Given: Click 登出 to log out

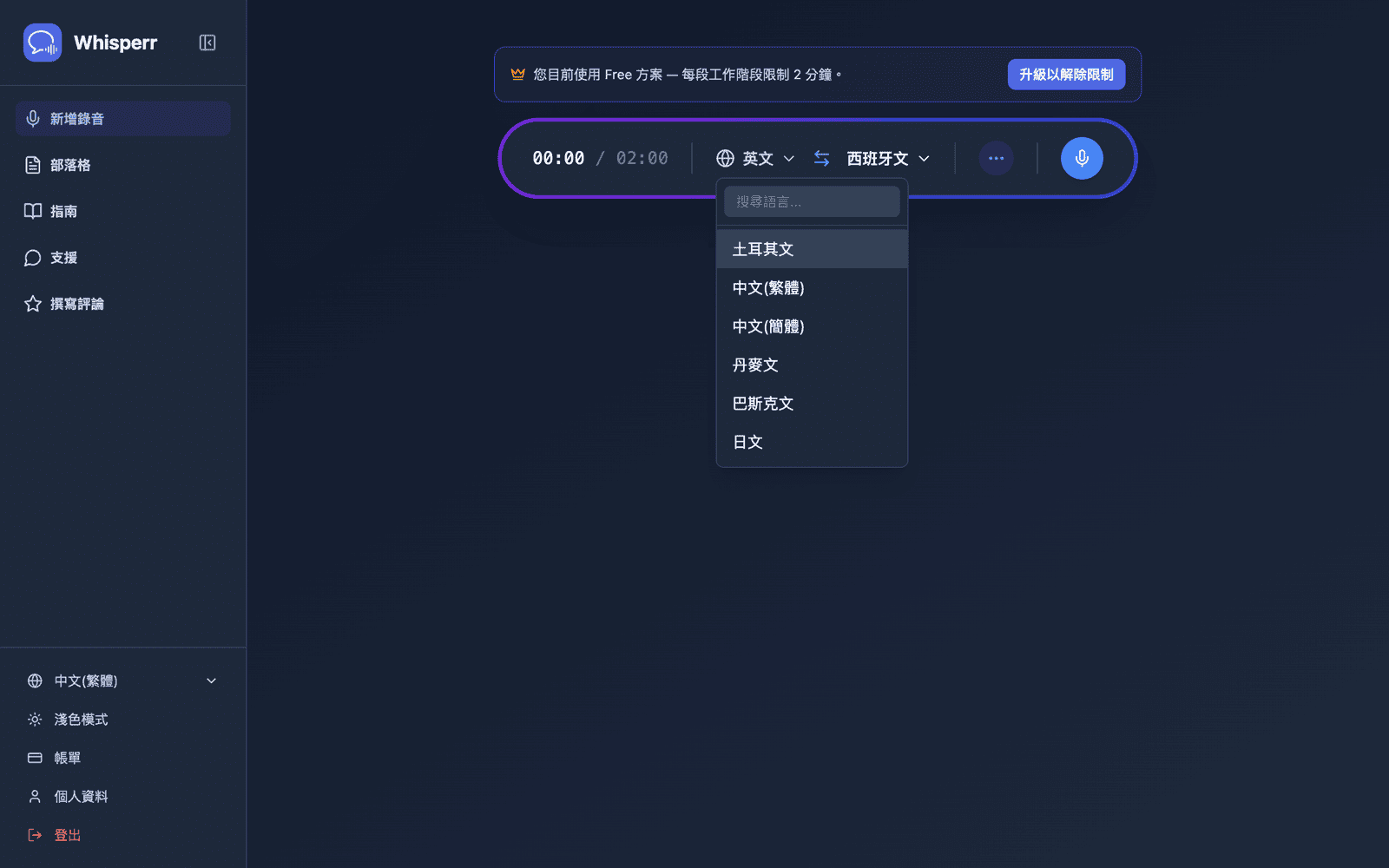Looking at the screenshot, I should [122, 835].
